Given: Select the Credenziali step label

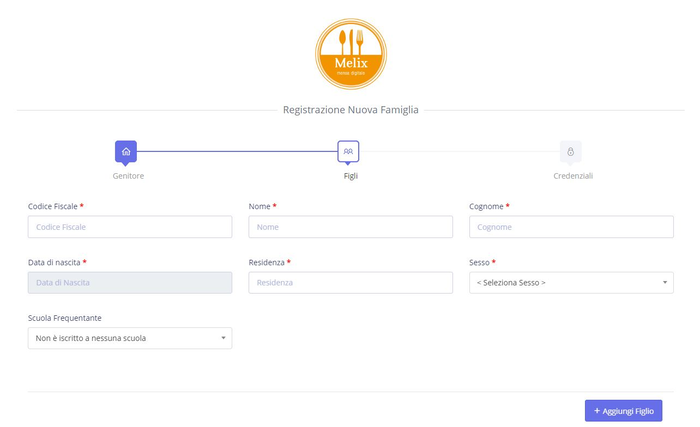Looking at the screenshot, I should 572,176.
